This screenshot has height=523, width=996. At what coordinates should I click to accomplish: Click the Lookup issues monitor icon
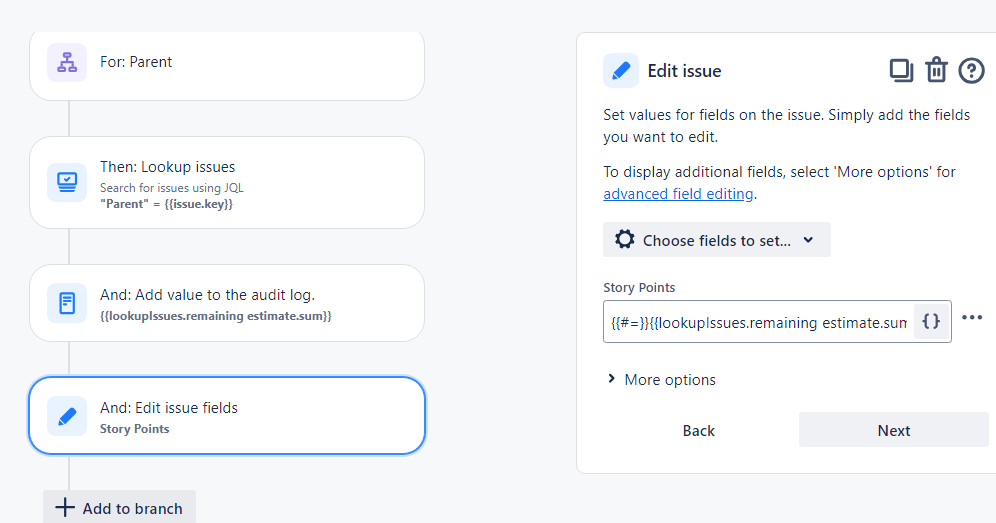coord(67,182)
